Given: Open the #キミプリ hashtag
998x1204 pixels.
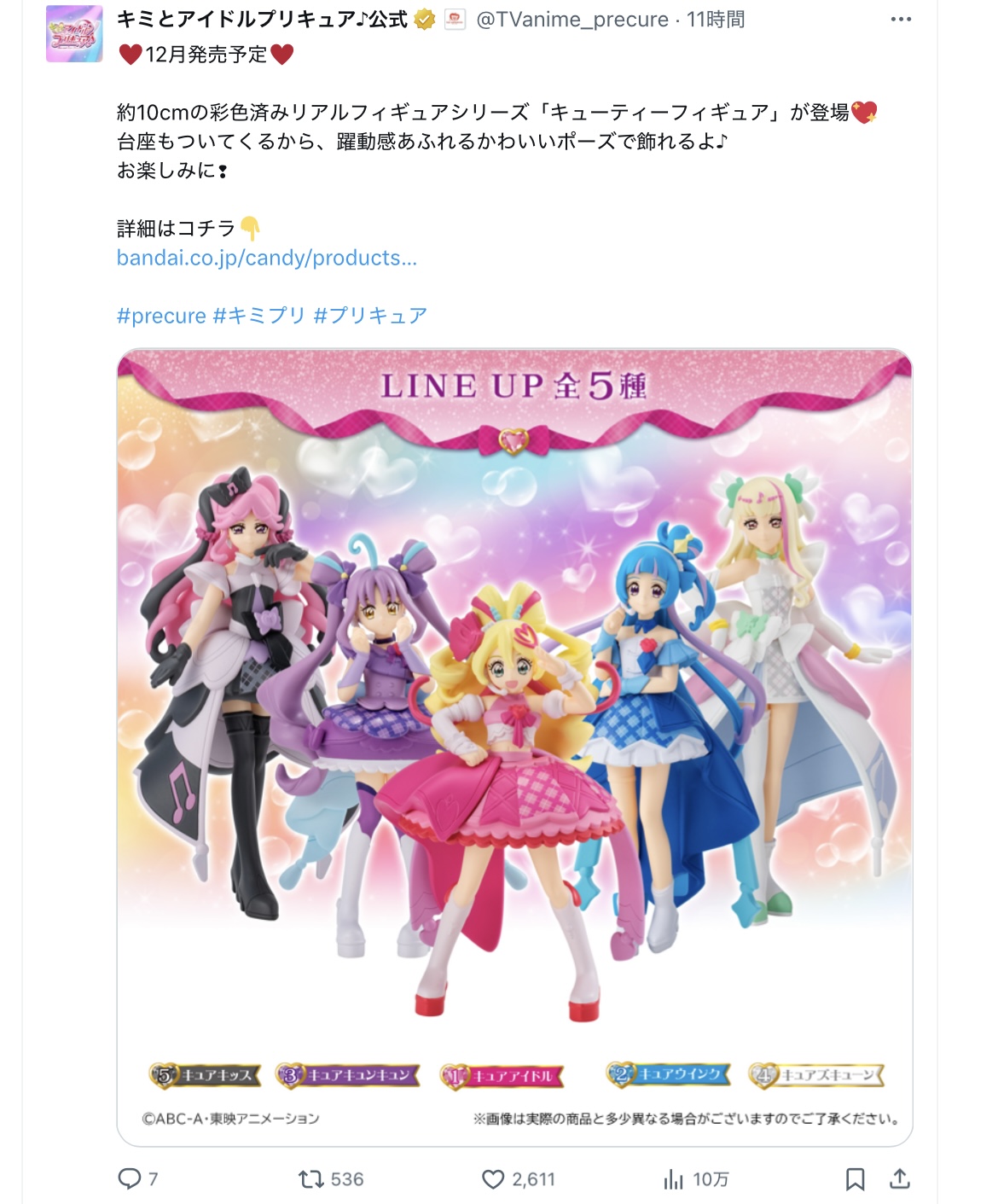Looking at the screenshot, I should point(259,316).
